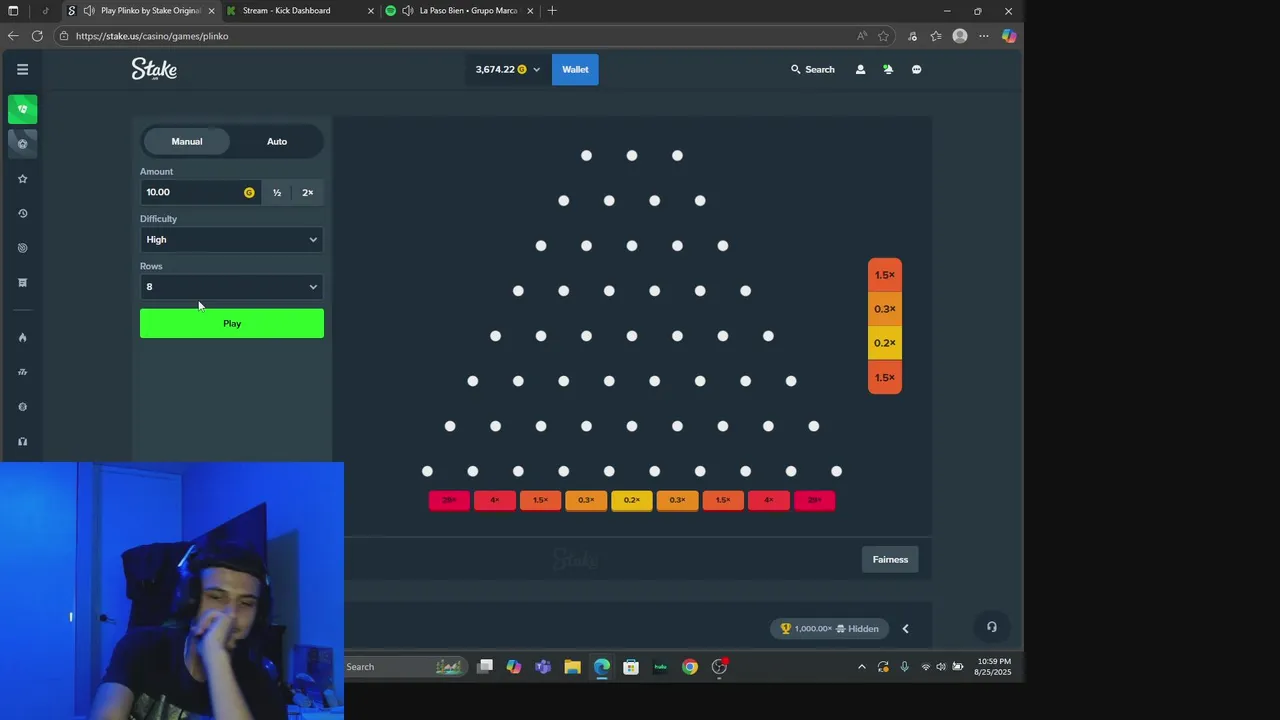Image resolution: width=1280 pixels, height=720 pixels.
Task: Open favorites list icon in Edge toolbar
Action: point(936,36)
